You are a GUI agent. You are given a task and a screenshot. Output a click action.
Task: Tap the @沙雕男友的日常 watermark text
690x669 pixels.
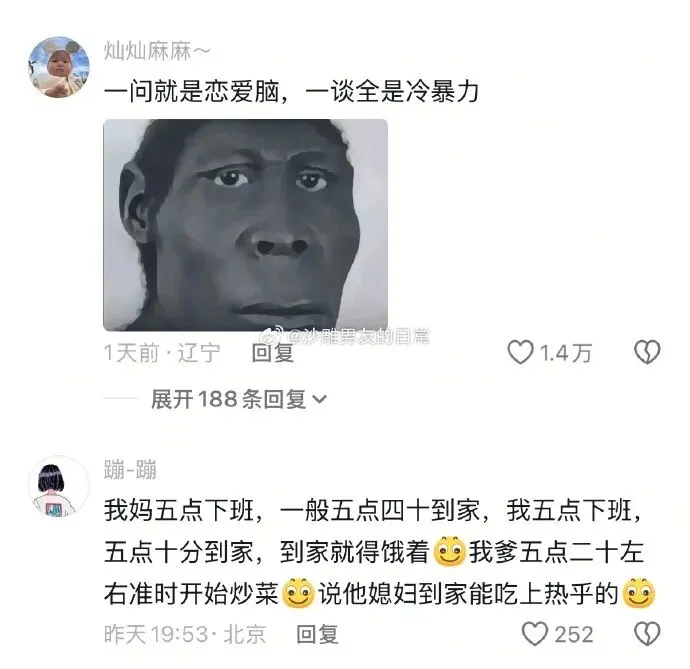click(358, 336)
